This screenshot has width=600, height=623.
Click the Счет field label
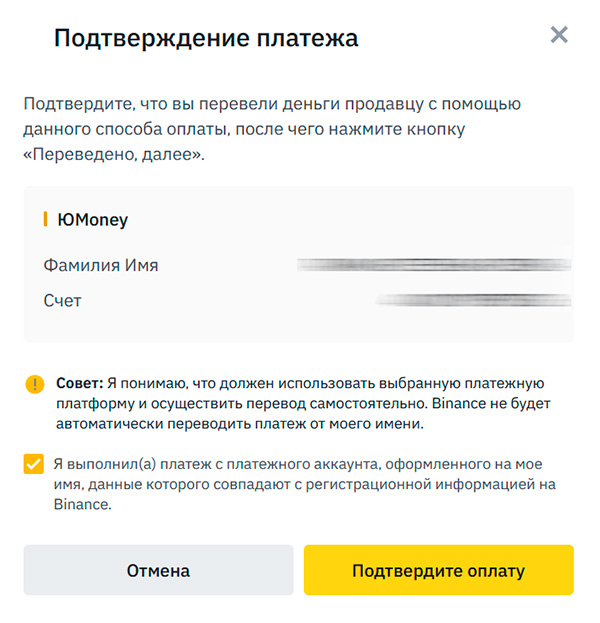[x=63, y=300]
